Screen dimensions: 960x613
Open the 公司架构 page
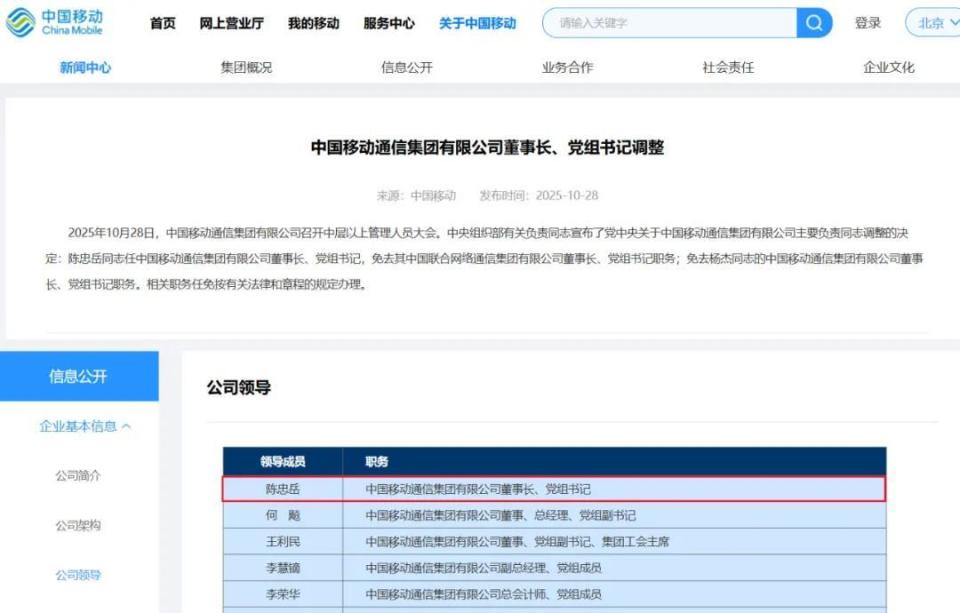click(78, 526)
